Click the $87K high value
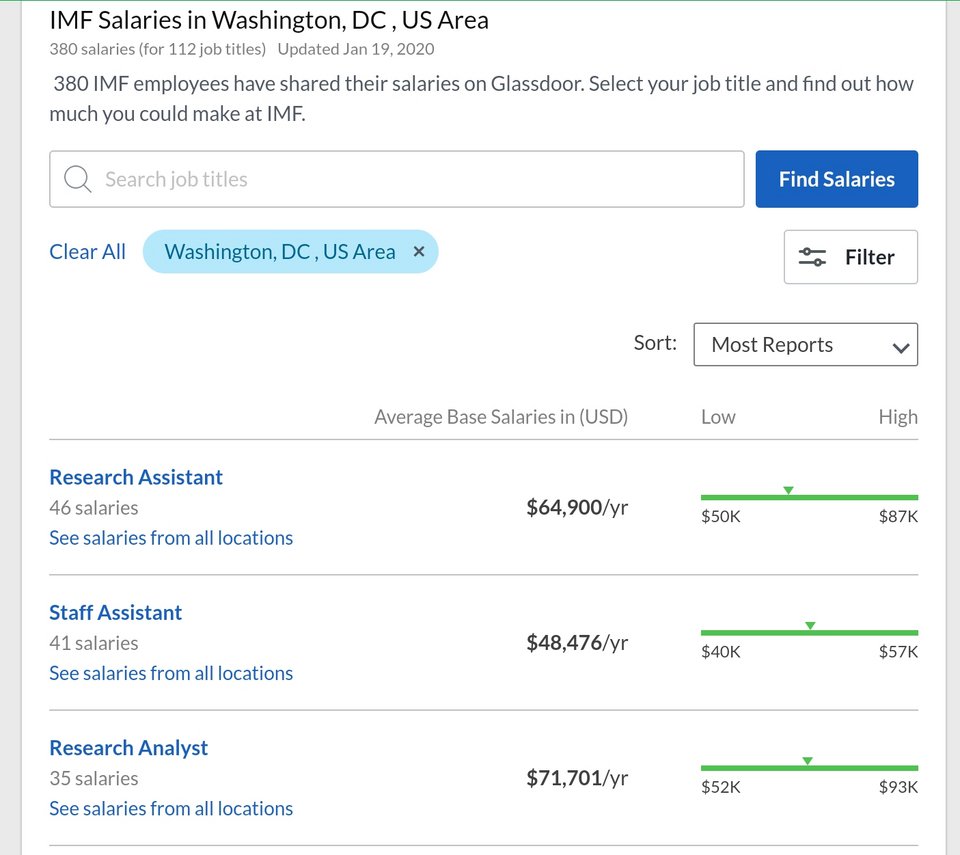Viewport: 960px width, 855px height. coord(899,516)
